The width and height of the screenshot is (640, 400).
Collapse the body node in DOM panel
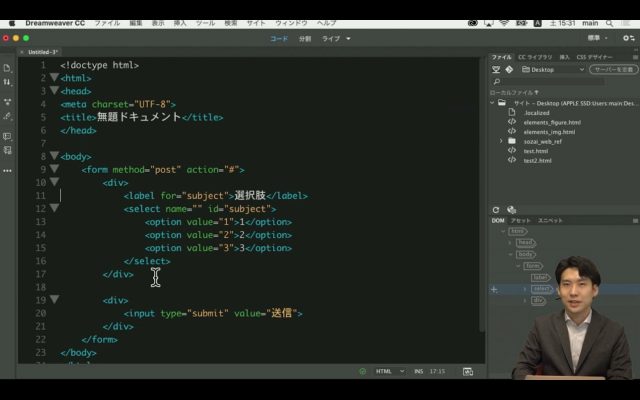pos(510,254)
